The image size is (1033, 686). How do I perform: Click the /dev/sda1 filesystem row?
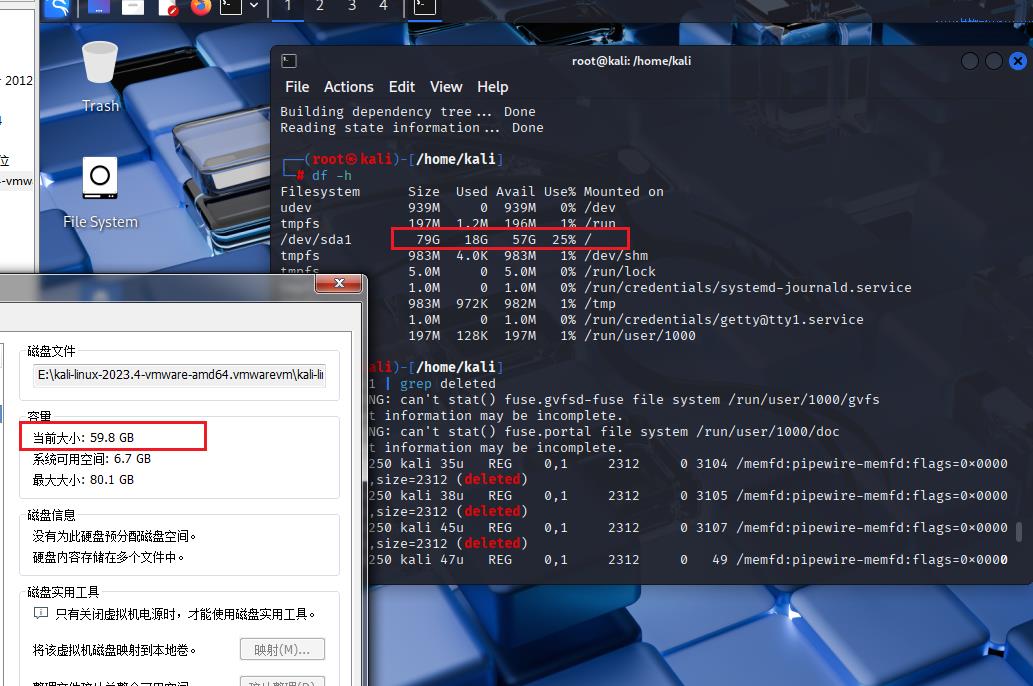tap(436, 239)
